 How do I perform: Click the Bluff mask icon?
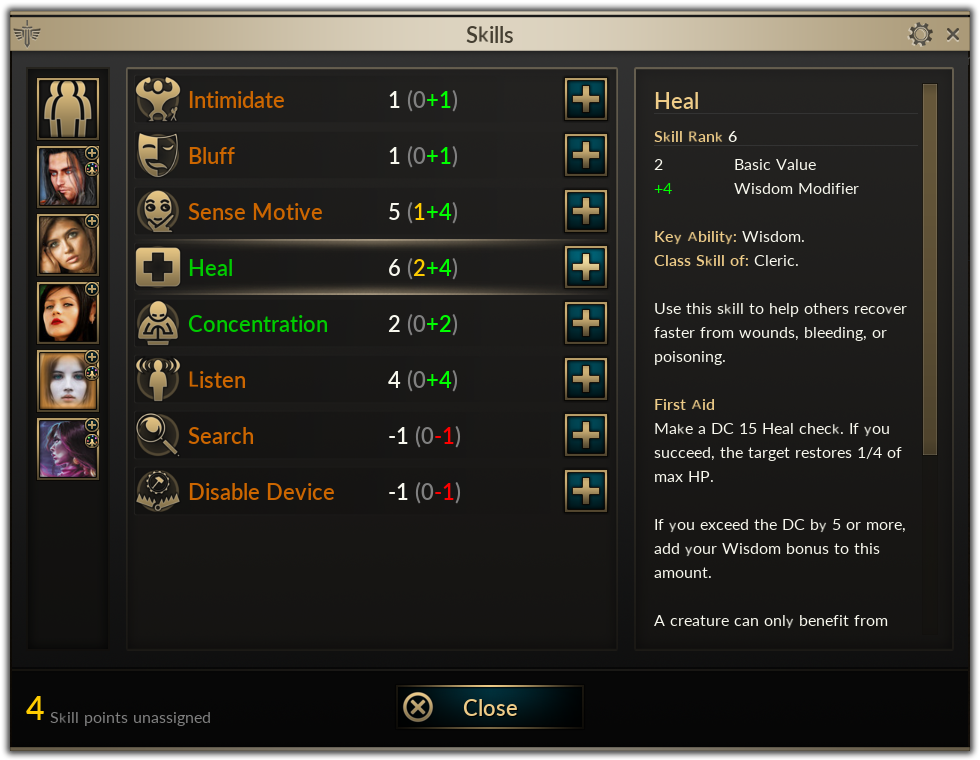(157, 156)
